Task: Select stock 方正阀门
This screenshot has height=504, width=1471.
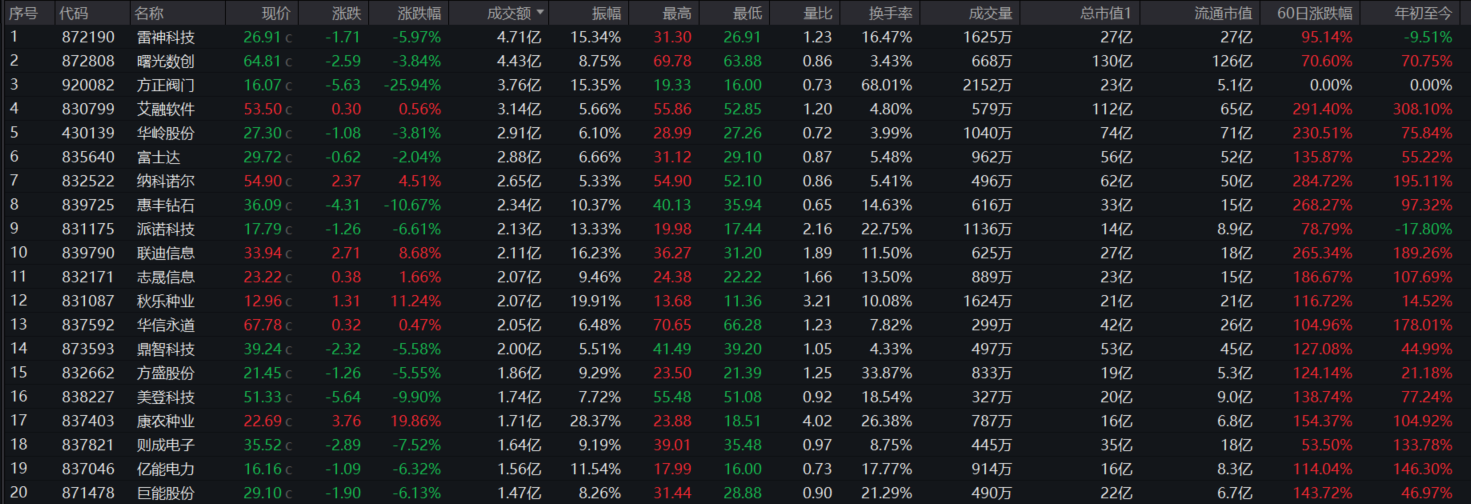Action: pyautogui.click(x=166, y=85)
